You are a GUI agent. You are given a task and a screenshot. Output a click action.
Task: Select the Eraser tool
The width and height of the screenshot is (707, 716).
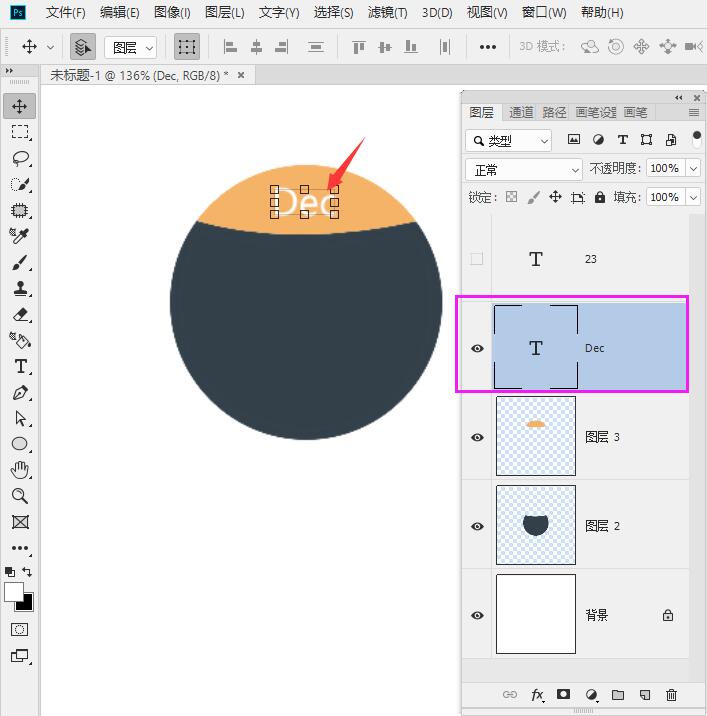20,315
